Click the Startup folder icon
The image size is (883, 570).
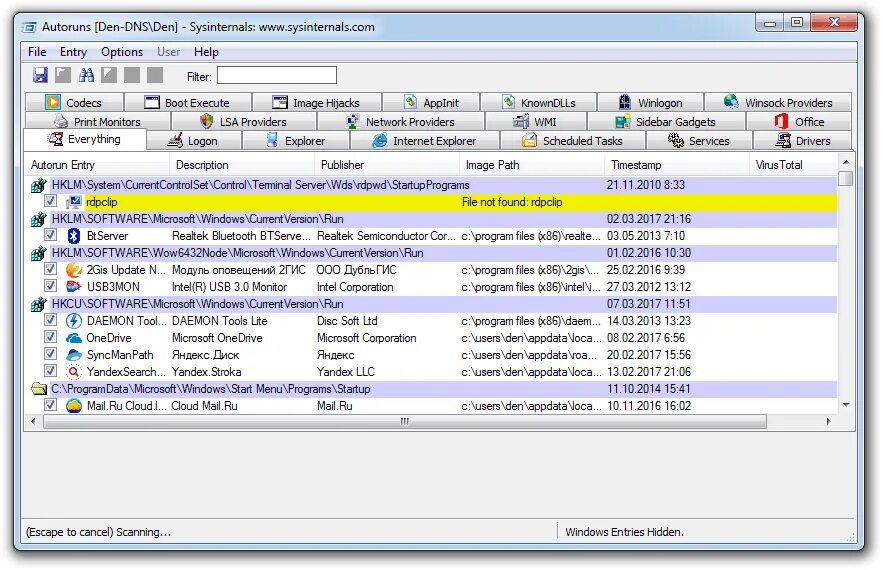[39, 389]
